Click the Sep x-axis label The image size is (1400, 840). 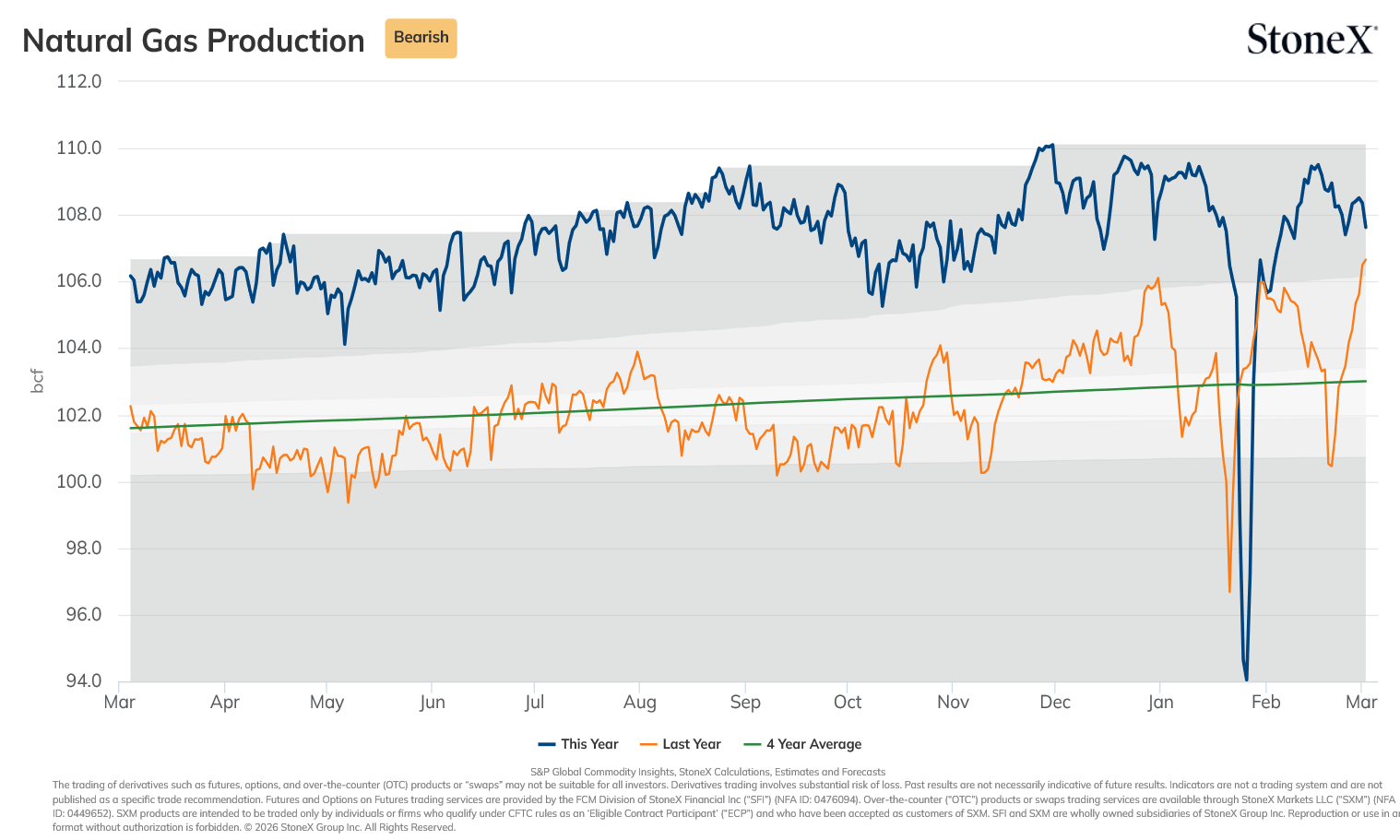(745, 703)
